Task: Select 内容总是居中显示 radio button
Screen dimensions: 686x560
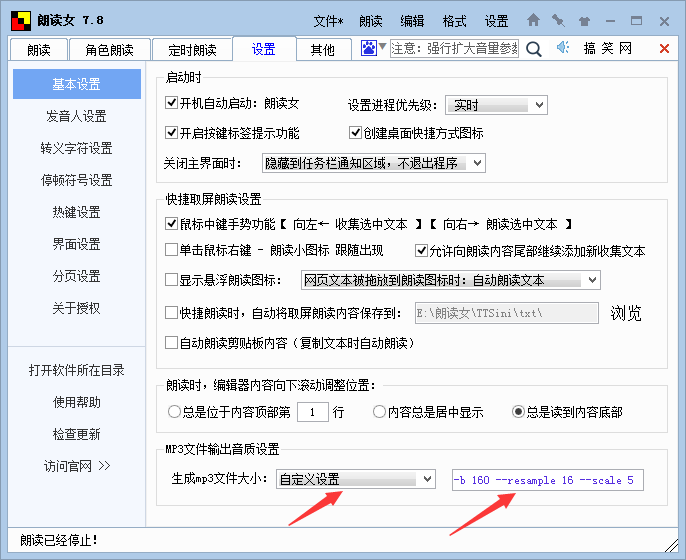Action: pos(379,412)
